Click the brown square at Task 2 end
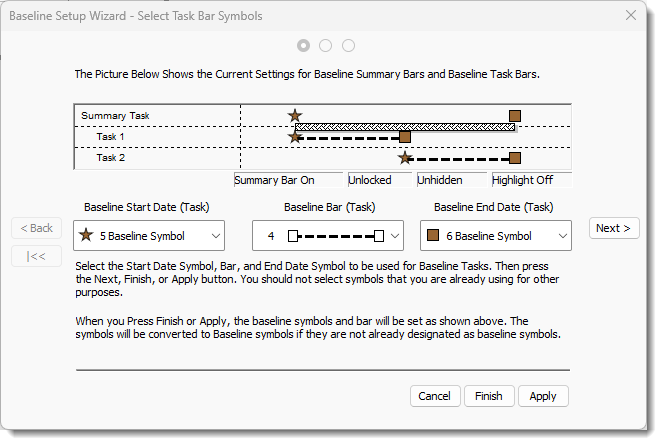Screen dimensions: 662x445 coord(515,158)
